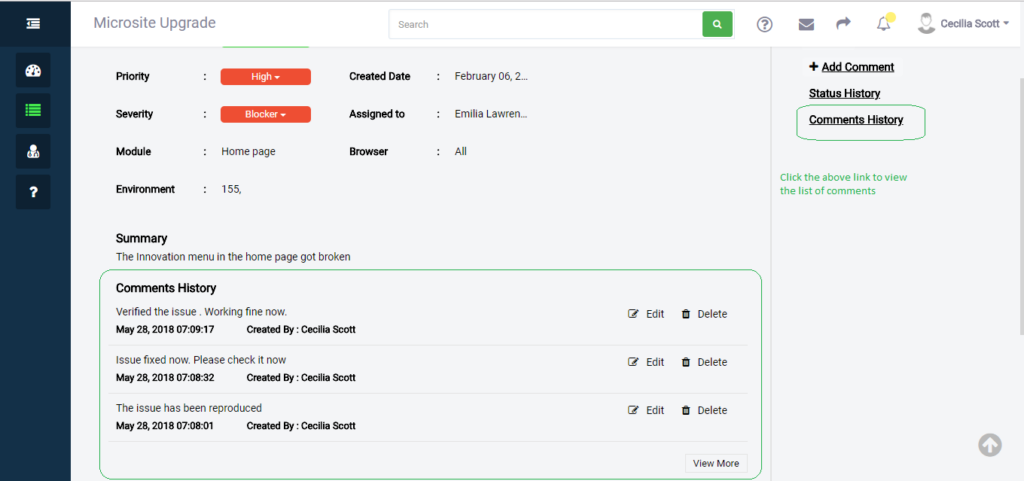The height and width of the screenshot is (481, 1024).
Task: Select the assigned name 'Emilia Lawren…'
Action: pos(491,114)
